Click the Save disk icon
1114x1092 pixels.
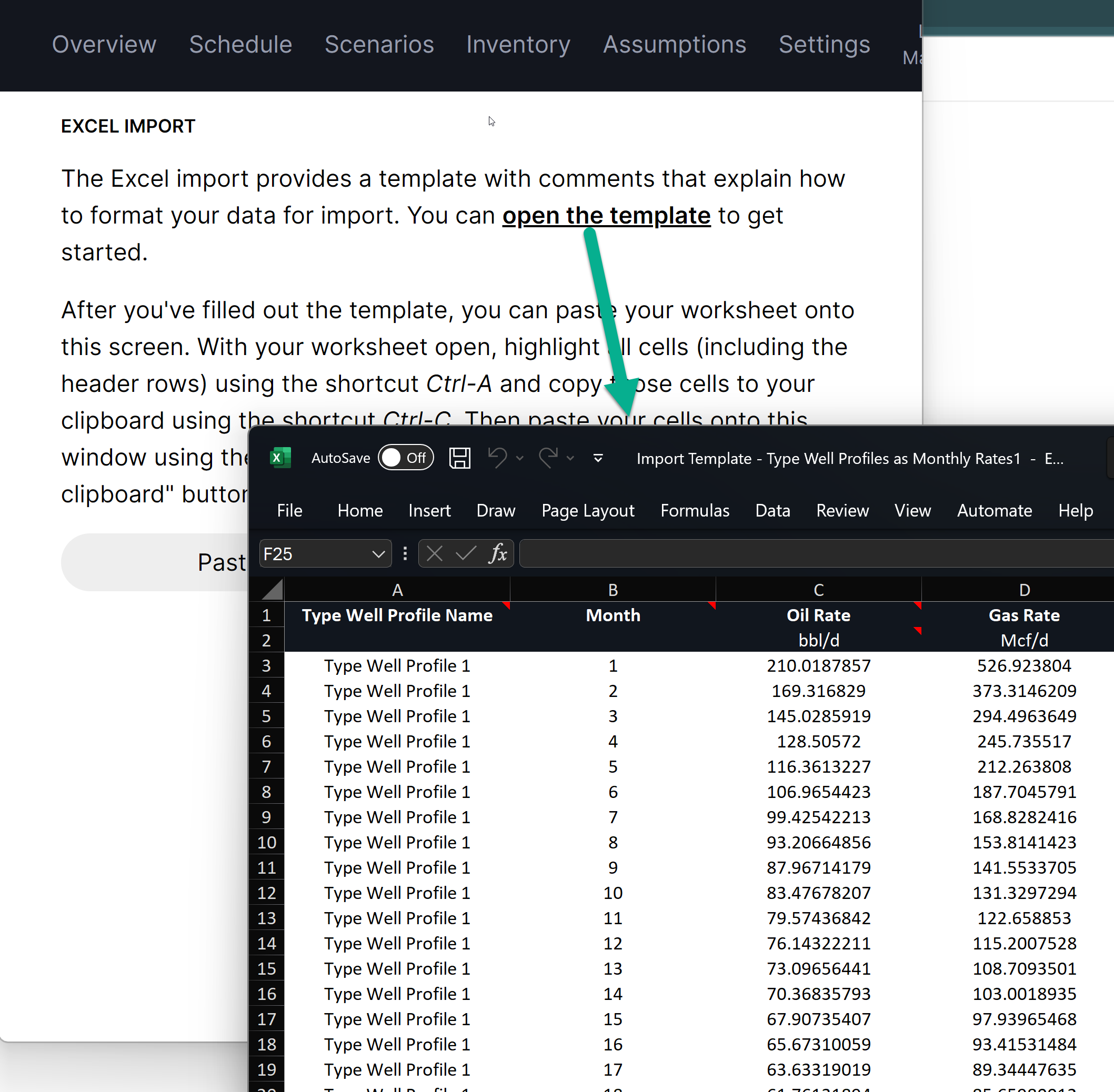point(459,458)
